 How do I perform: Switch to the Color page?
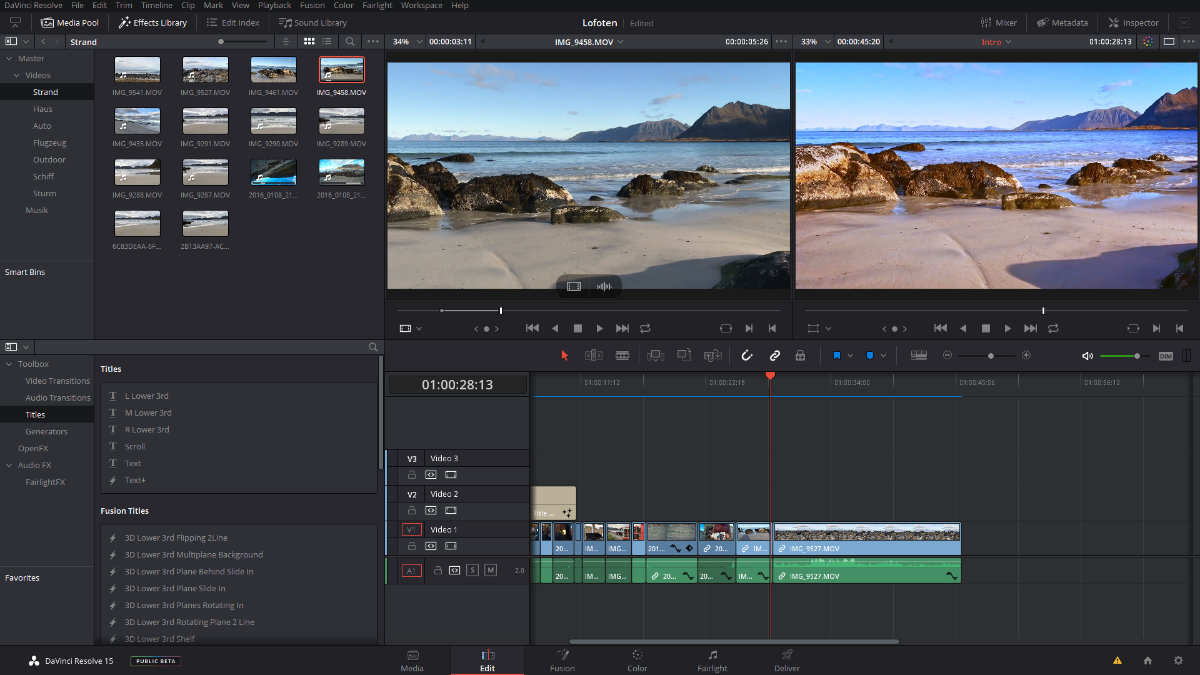(636, 660)
